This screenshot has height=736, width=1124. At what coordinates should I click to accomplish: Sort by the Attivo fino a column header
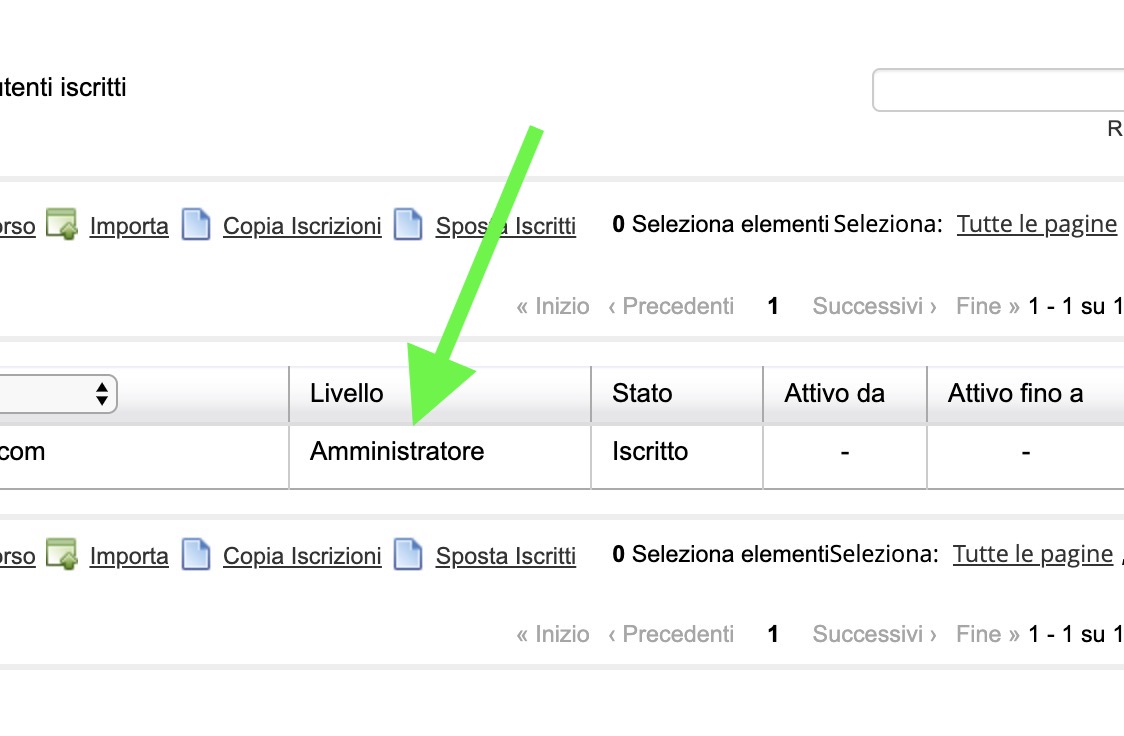tap(1015, 393)
